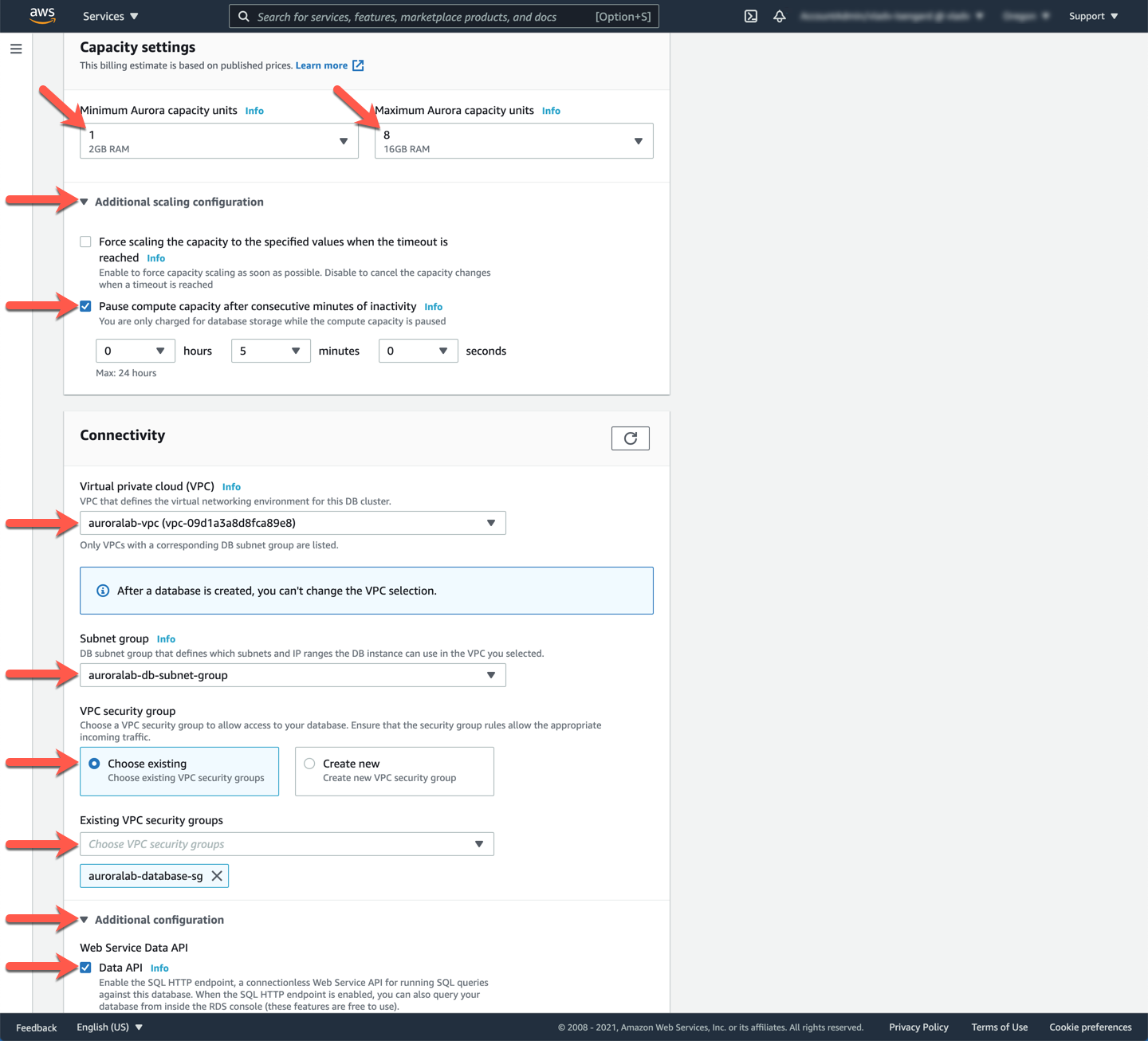Collapse the Additional scaling configuration section
The image size is (1148, 1041).
coord(85,202)
